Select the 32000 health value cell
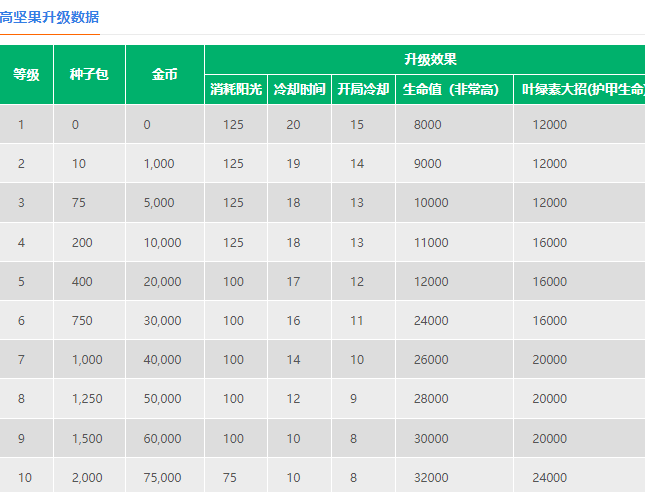 point(455,477)
